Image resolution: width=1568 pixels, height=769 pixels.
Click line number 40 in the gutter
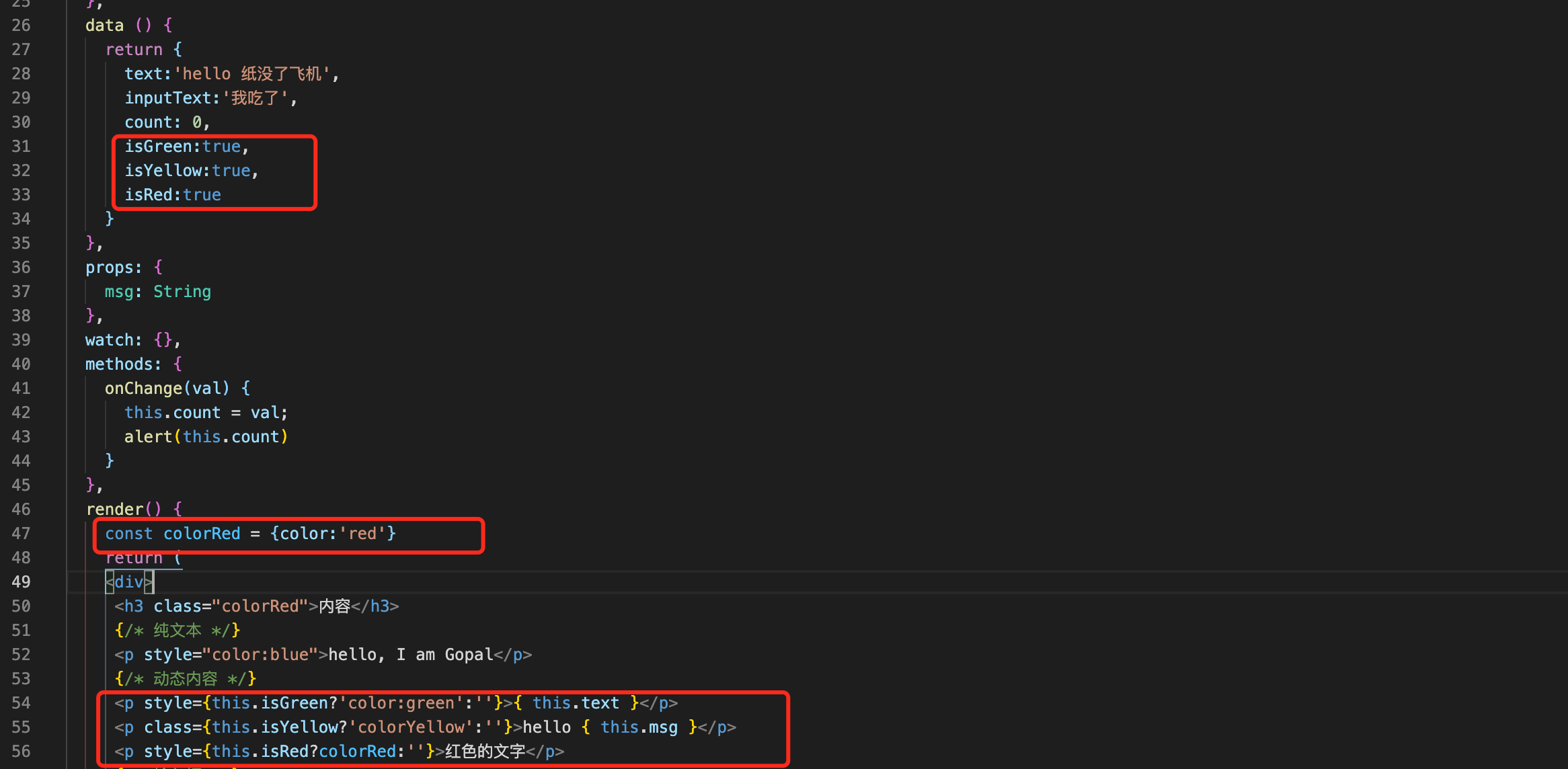point(21,364)
